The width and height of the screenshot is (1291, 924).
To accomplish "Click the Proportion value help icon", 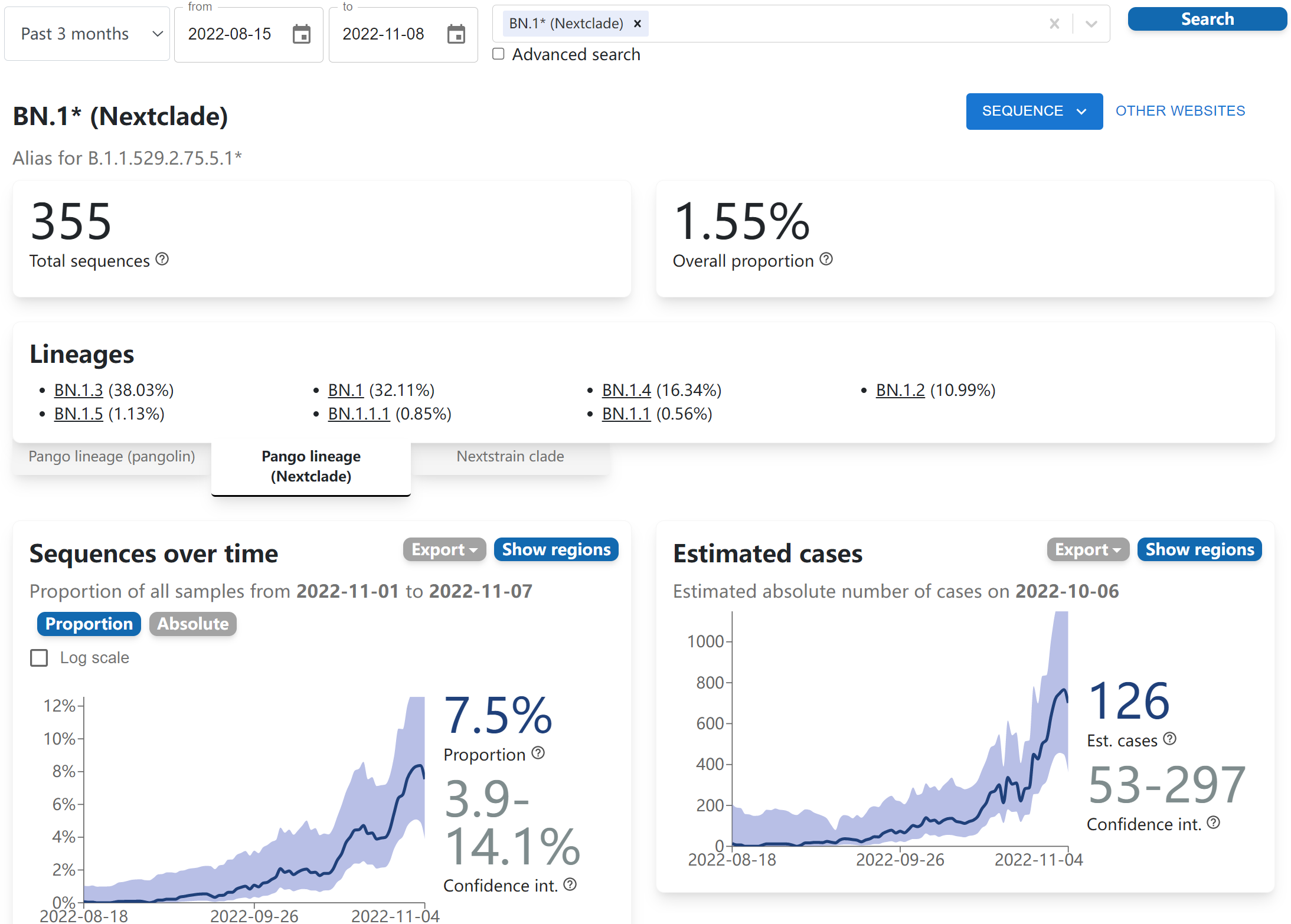I will [538, 753].
